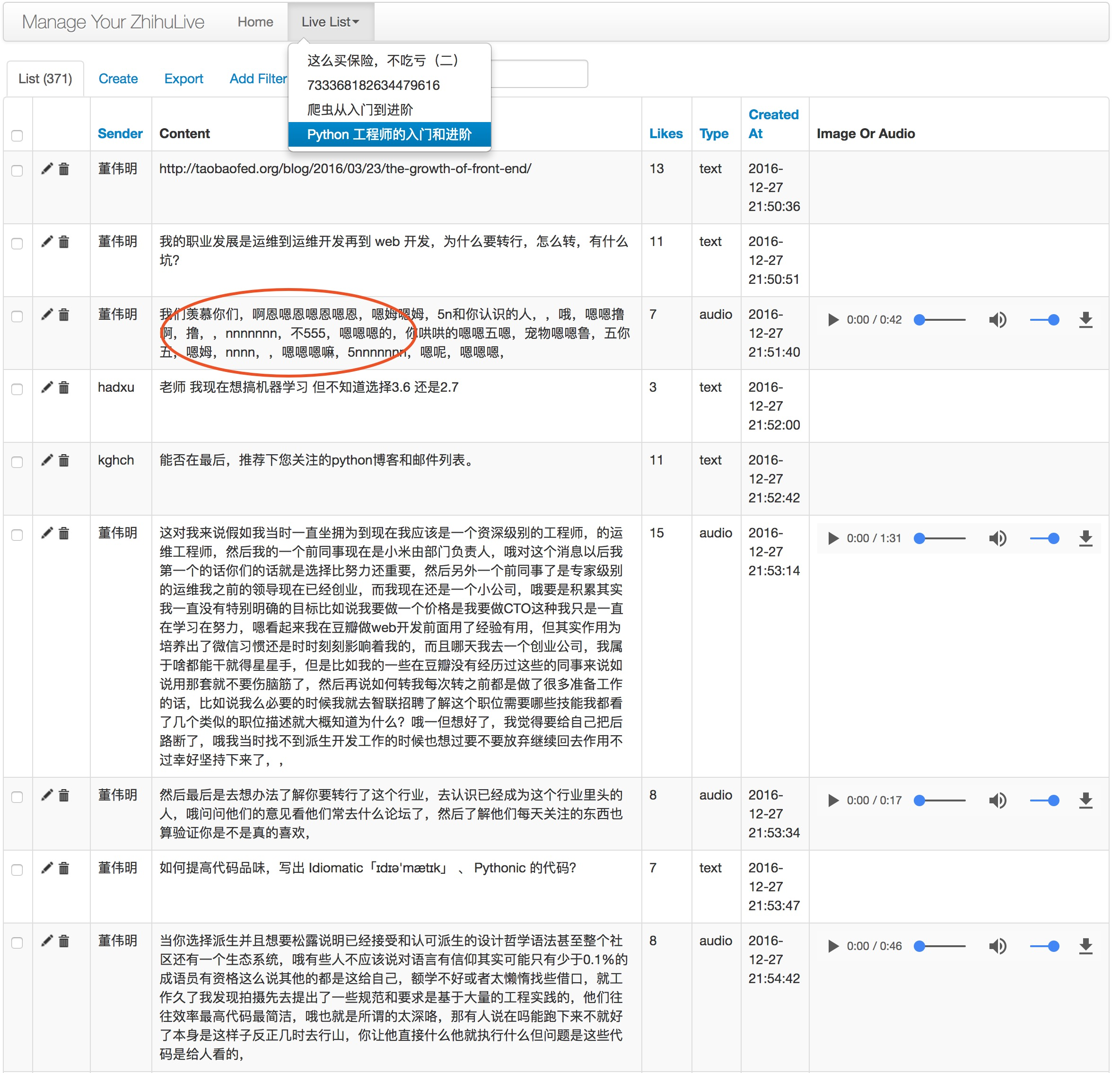Edit the taobaofed.org link message with pencil icon

click(47, 168)
